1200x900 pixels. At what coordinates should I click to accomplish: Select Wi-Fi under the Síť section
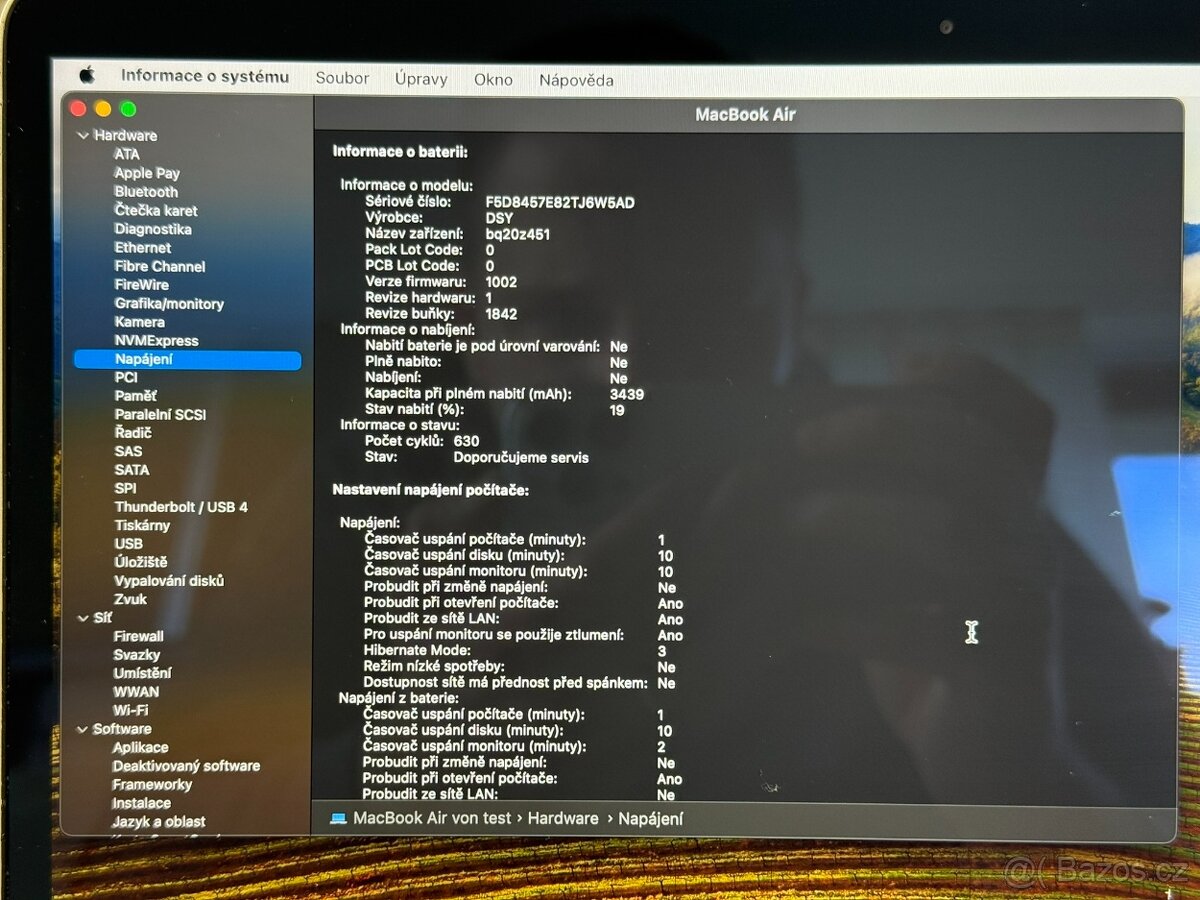coord(131,710)
